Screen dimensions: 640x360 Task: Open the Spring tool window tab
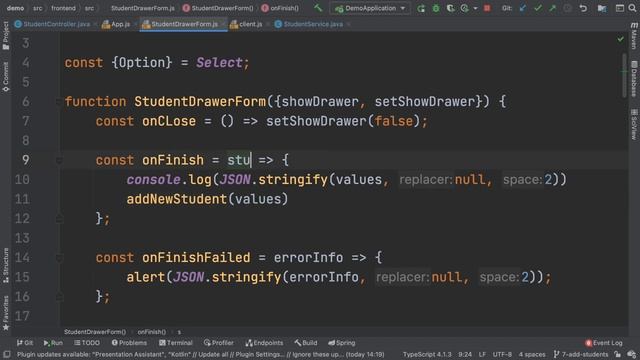[x=342, y=343]
